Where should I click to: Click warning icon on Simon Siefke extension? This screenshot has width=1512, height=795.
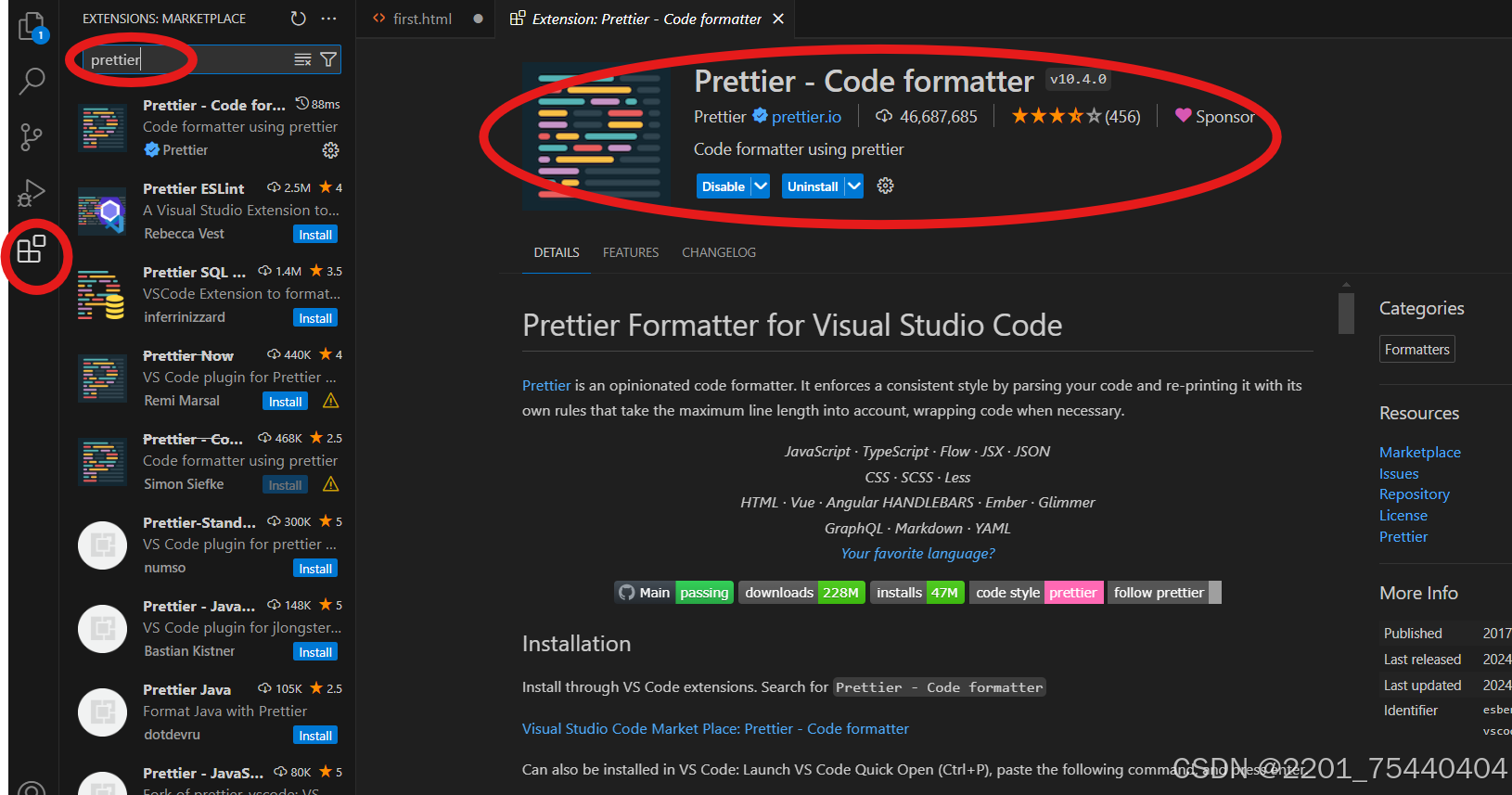click(330, 484)
